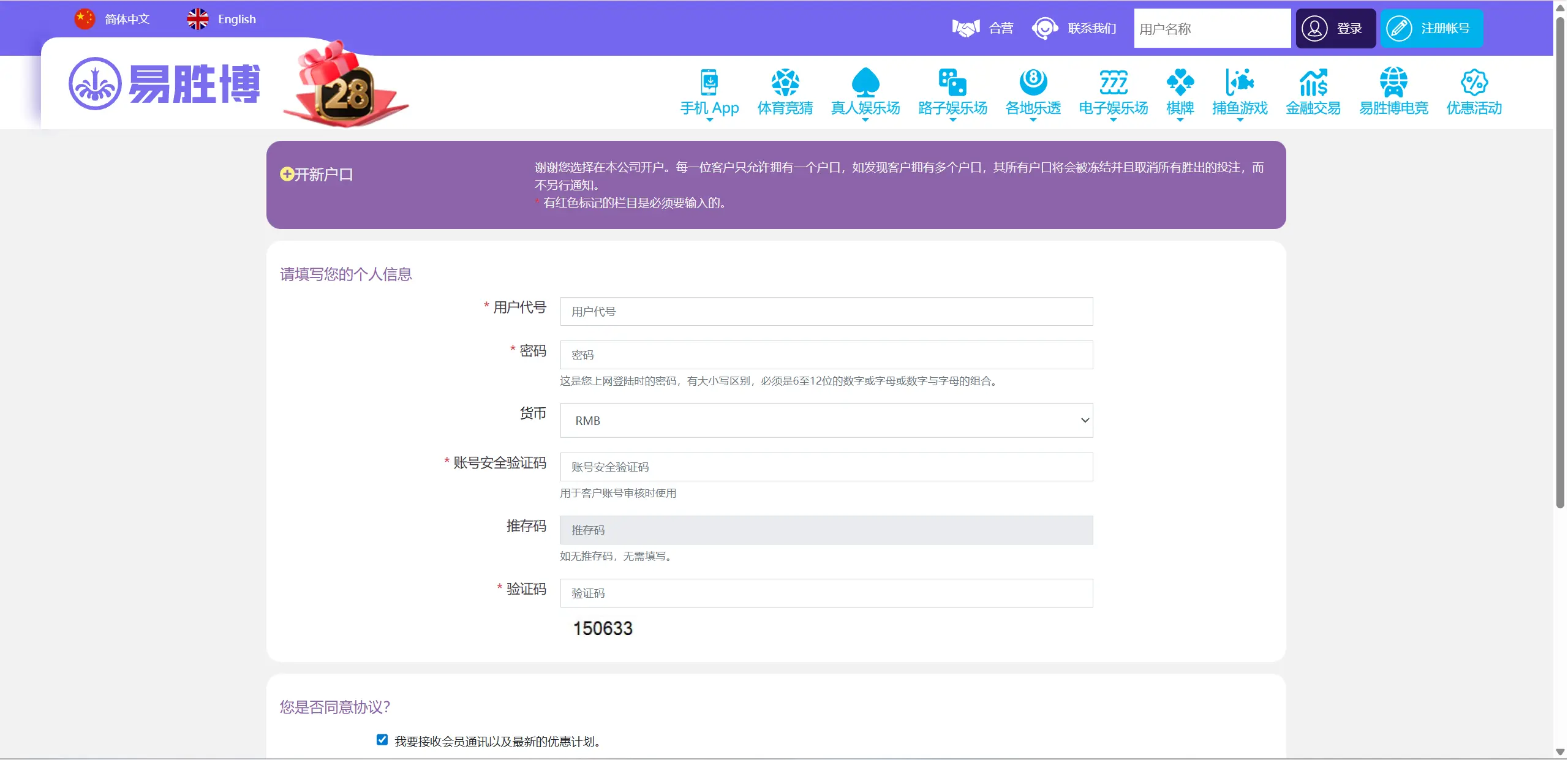Open 金融交易 financial trading
The height and width of the screenshot is (760, 1568).
[1313, 92]
